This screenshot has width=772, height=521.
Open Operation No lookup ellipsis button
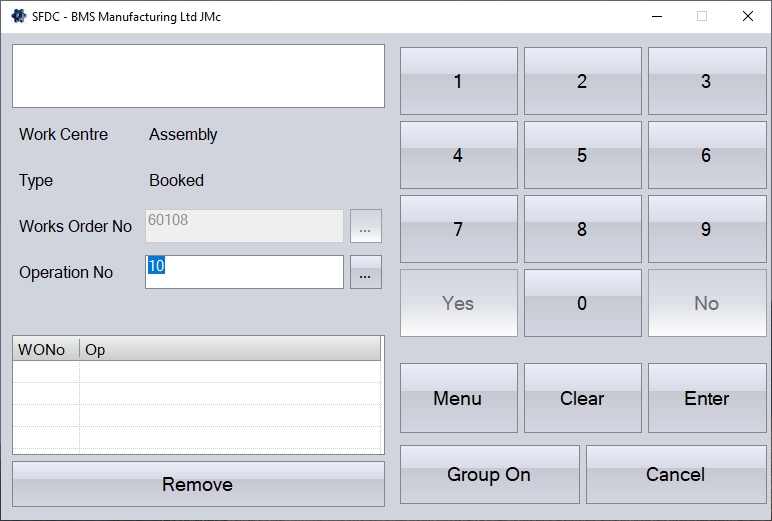click(365, 272)
